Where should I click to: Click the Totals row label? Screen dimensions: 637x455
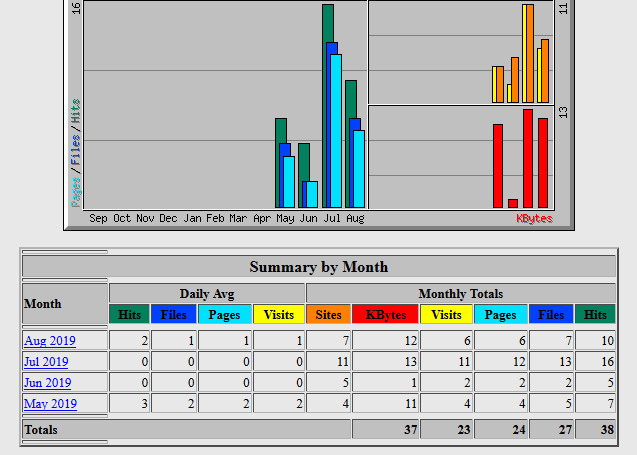tap(41, 429)
